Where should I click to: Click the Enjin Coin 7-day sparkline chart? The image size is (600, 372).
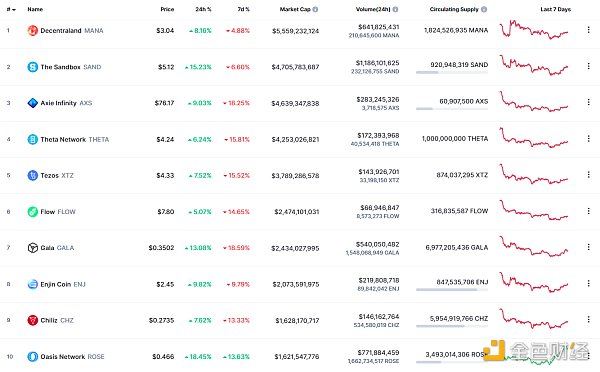click(x=534, y=282)
